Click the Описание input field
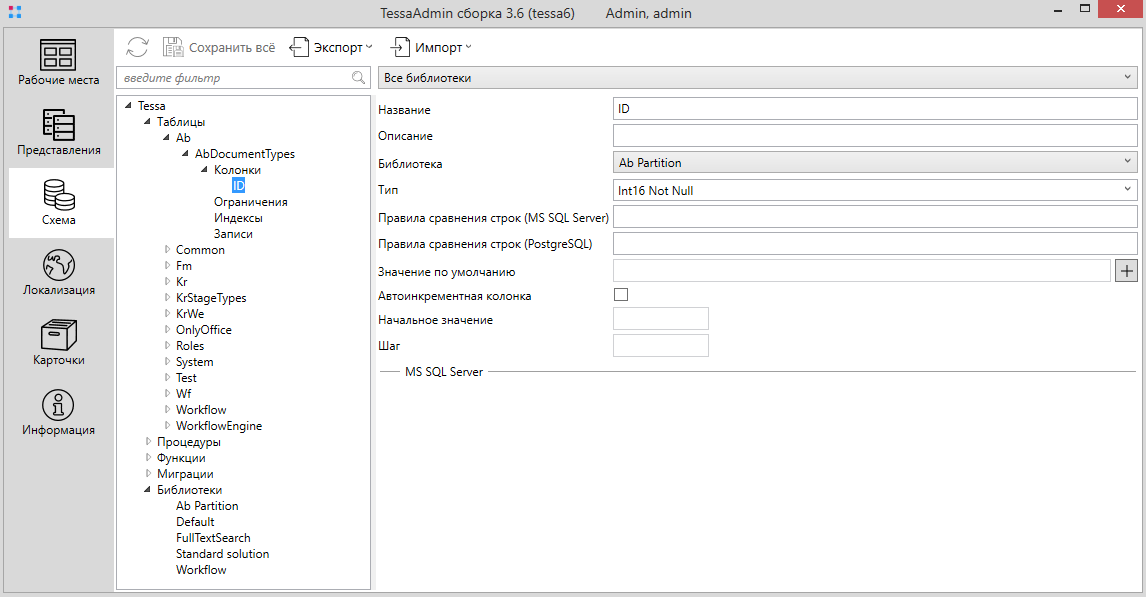1146x597 pixels. pyautogui.click(x=874, y=136)
